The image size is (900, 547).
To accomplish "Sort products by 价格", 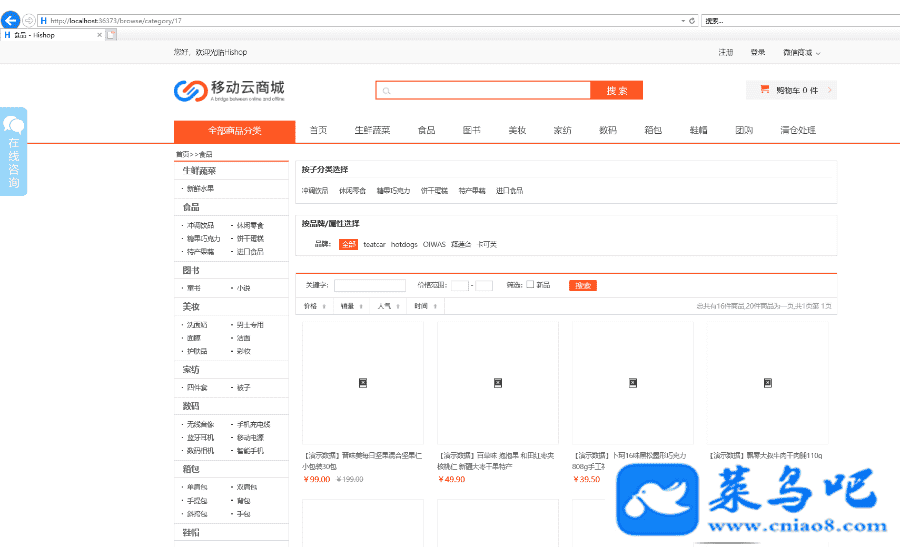I will click(311, 306).
